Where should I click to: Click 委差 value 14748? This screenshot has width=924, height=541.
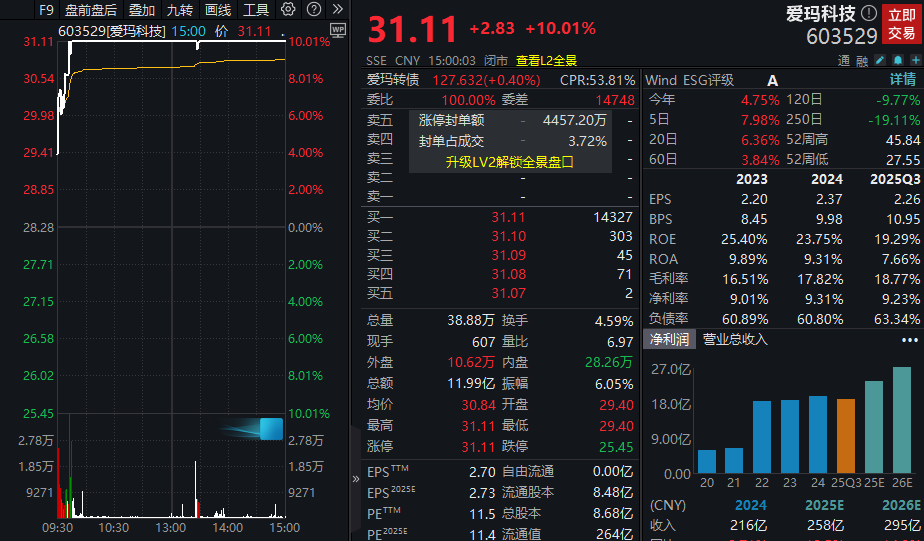[x=615, y=100]
